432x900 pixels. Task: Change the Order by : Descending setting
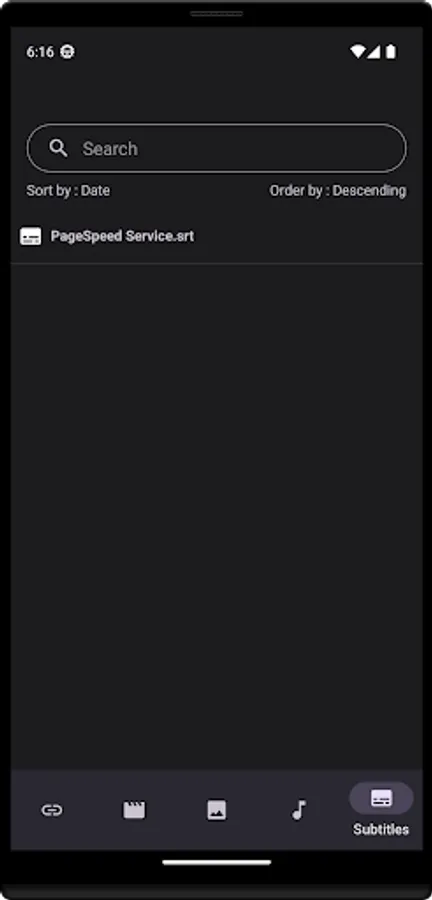(337, 191)
